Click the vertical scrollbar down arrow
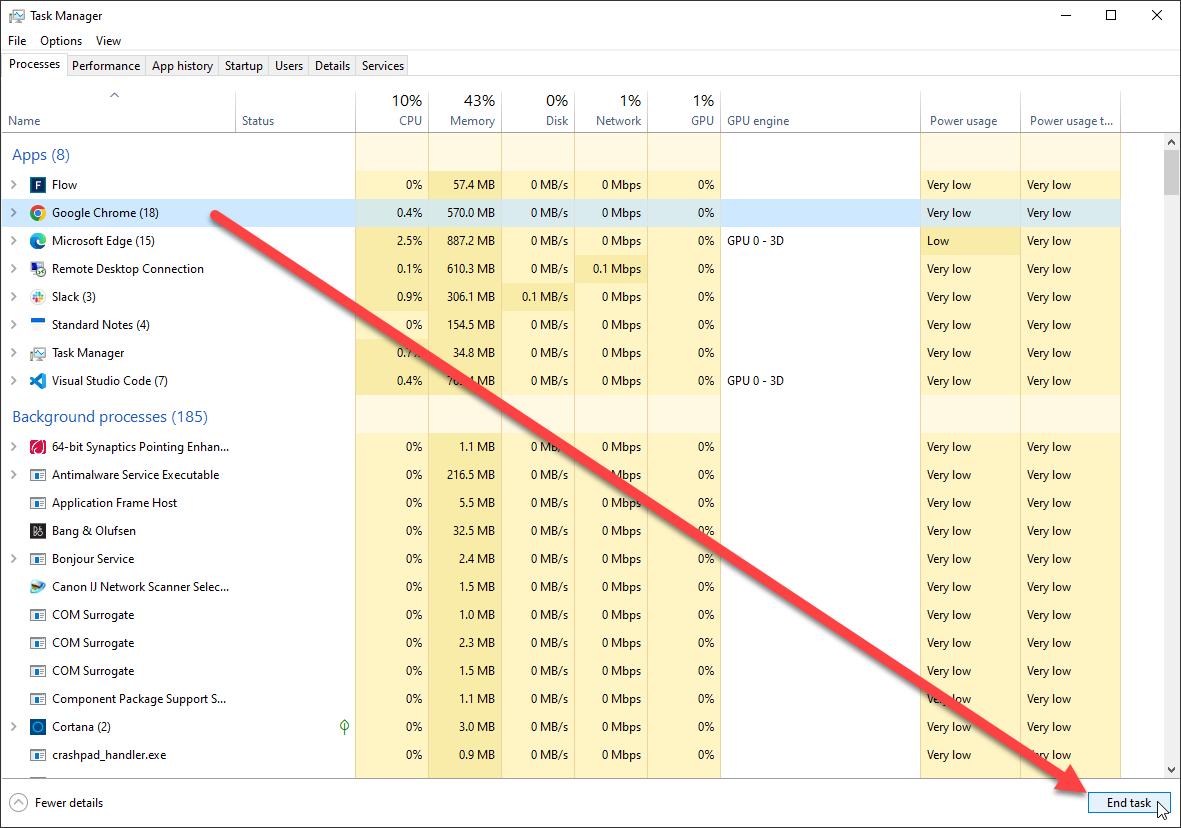Image resolution: width=1181 pixels, height=828 pixels. [1172, 770]
